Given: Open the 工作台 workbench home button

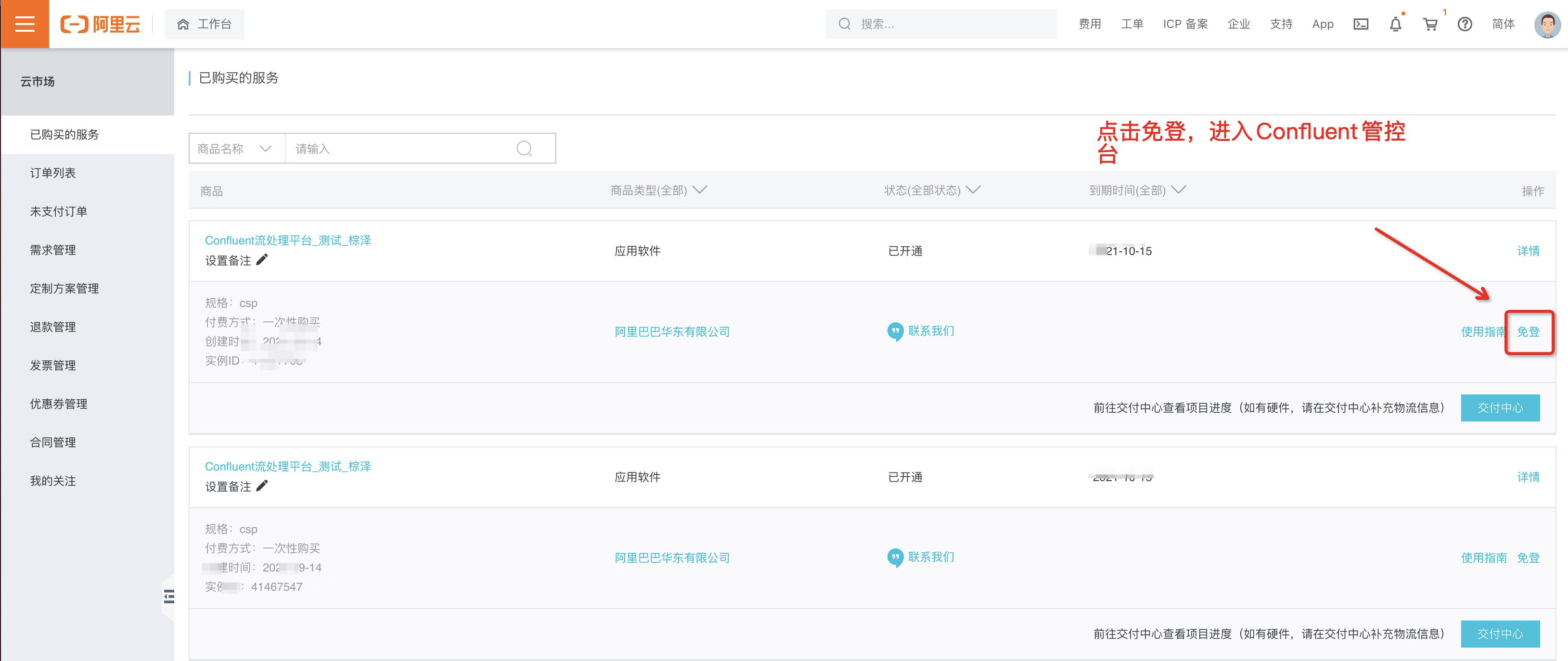Looking at the screenshot, I should (205, 25).
